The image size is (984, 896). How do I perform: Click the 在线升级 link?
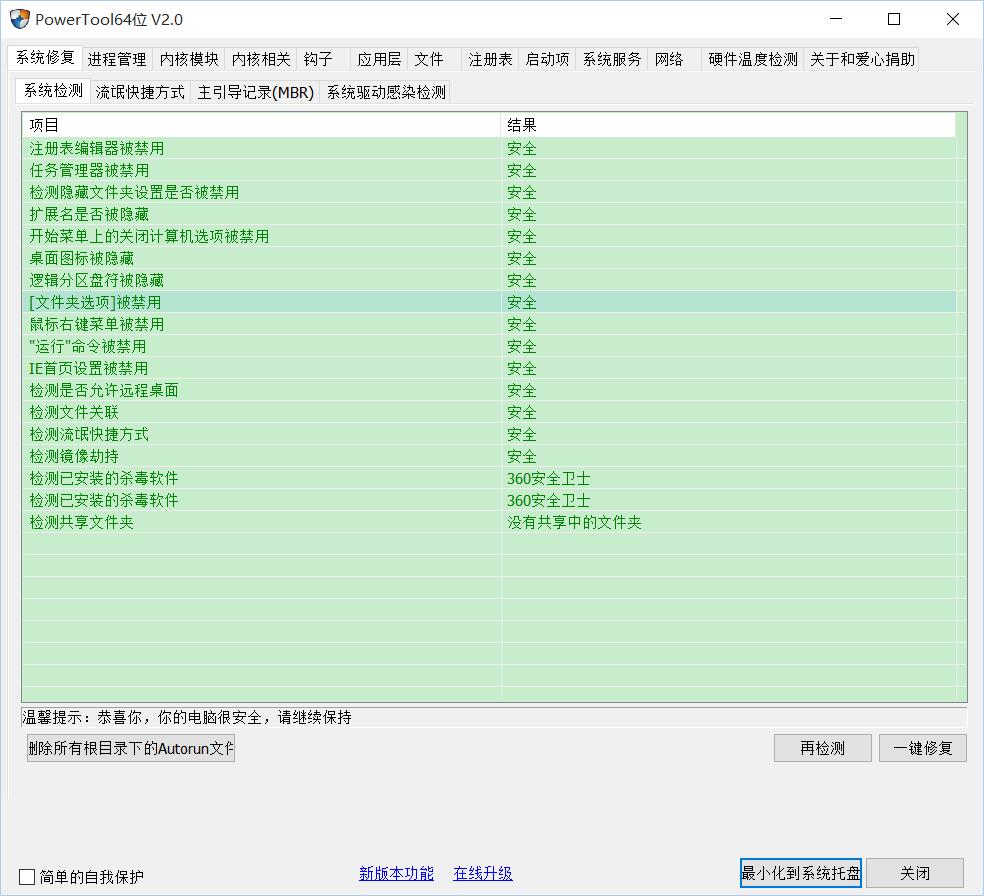point(483,873)
